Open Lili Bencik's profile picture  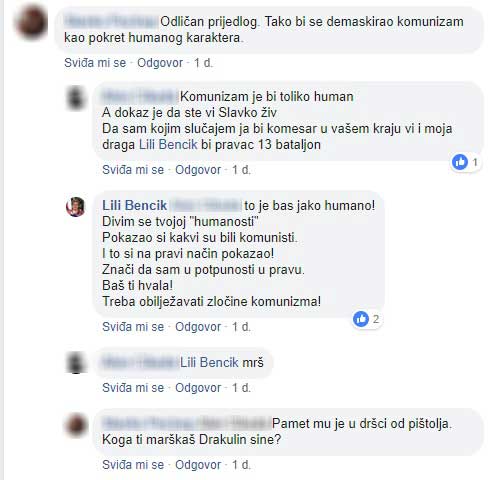coord(76,207)
